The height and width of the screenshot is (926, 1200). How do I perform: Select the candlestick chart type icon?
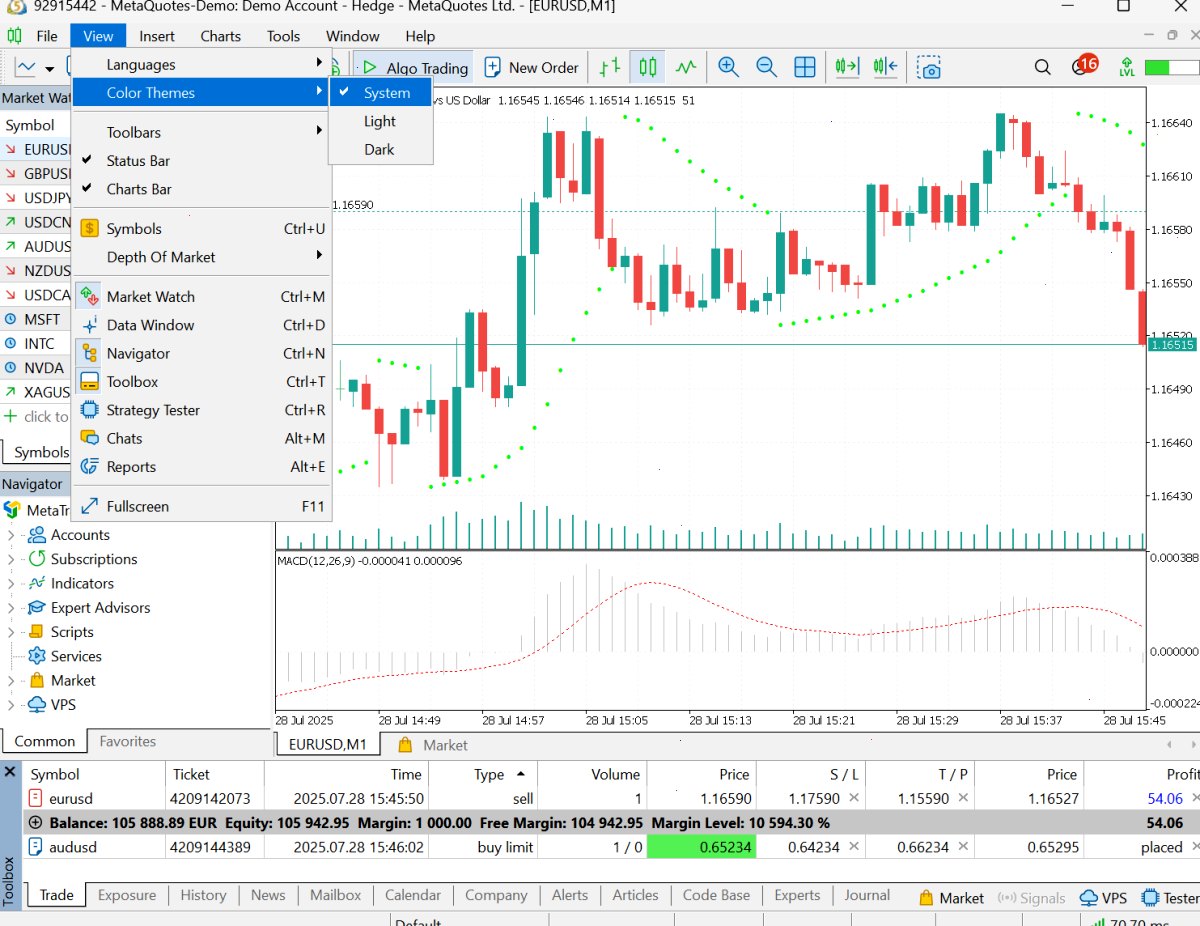[648, 67]
